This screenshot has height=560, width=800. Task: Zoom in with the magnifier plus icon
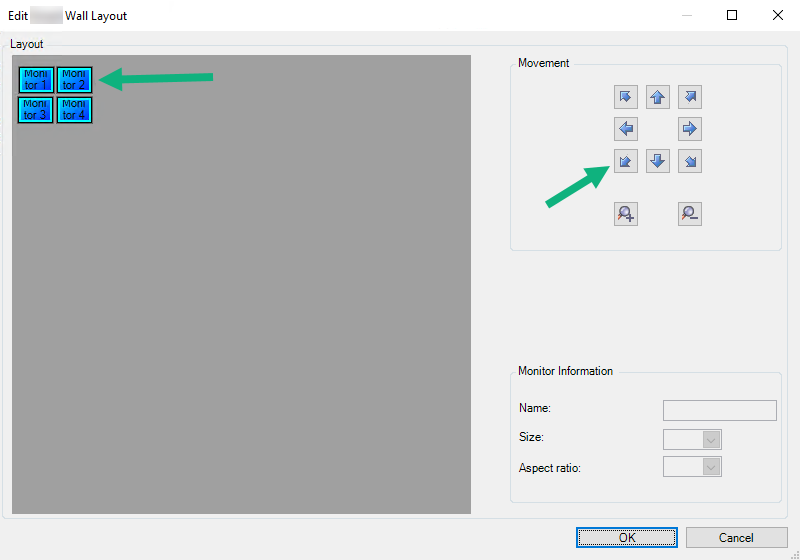626,213
